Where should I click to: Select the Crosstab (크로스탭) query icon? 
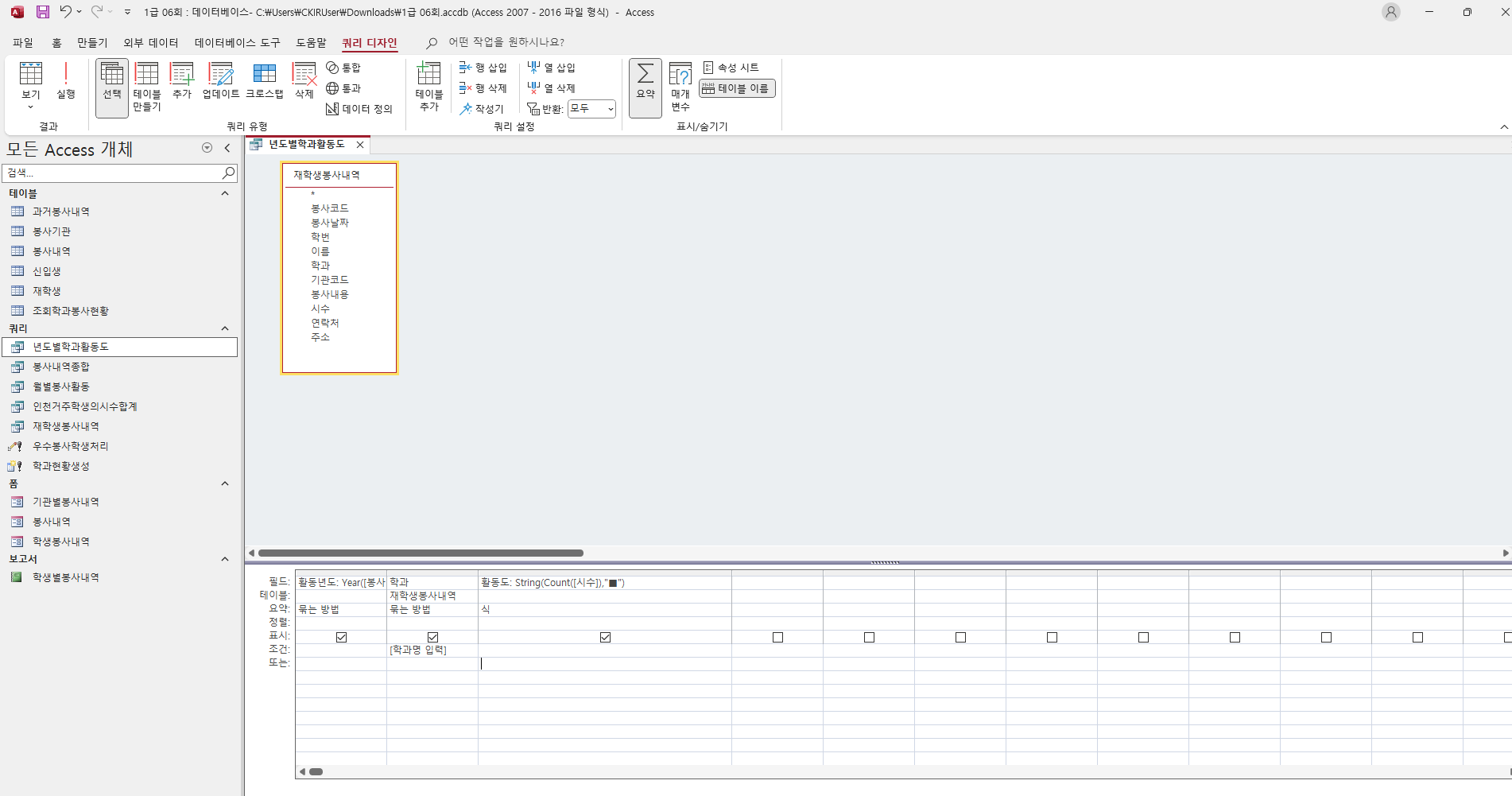coord(264,81)
